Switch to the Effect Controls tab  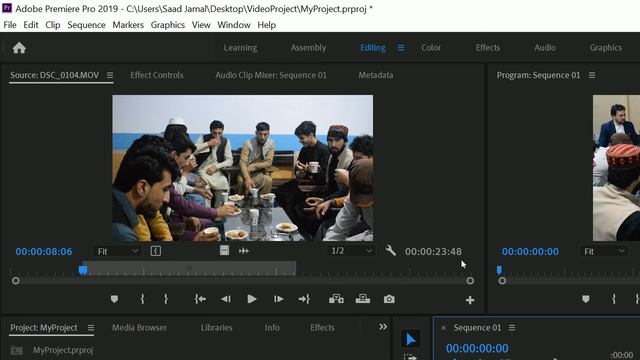(x=157, y=75)
